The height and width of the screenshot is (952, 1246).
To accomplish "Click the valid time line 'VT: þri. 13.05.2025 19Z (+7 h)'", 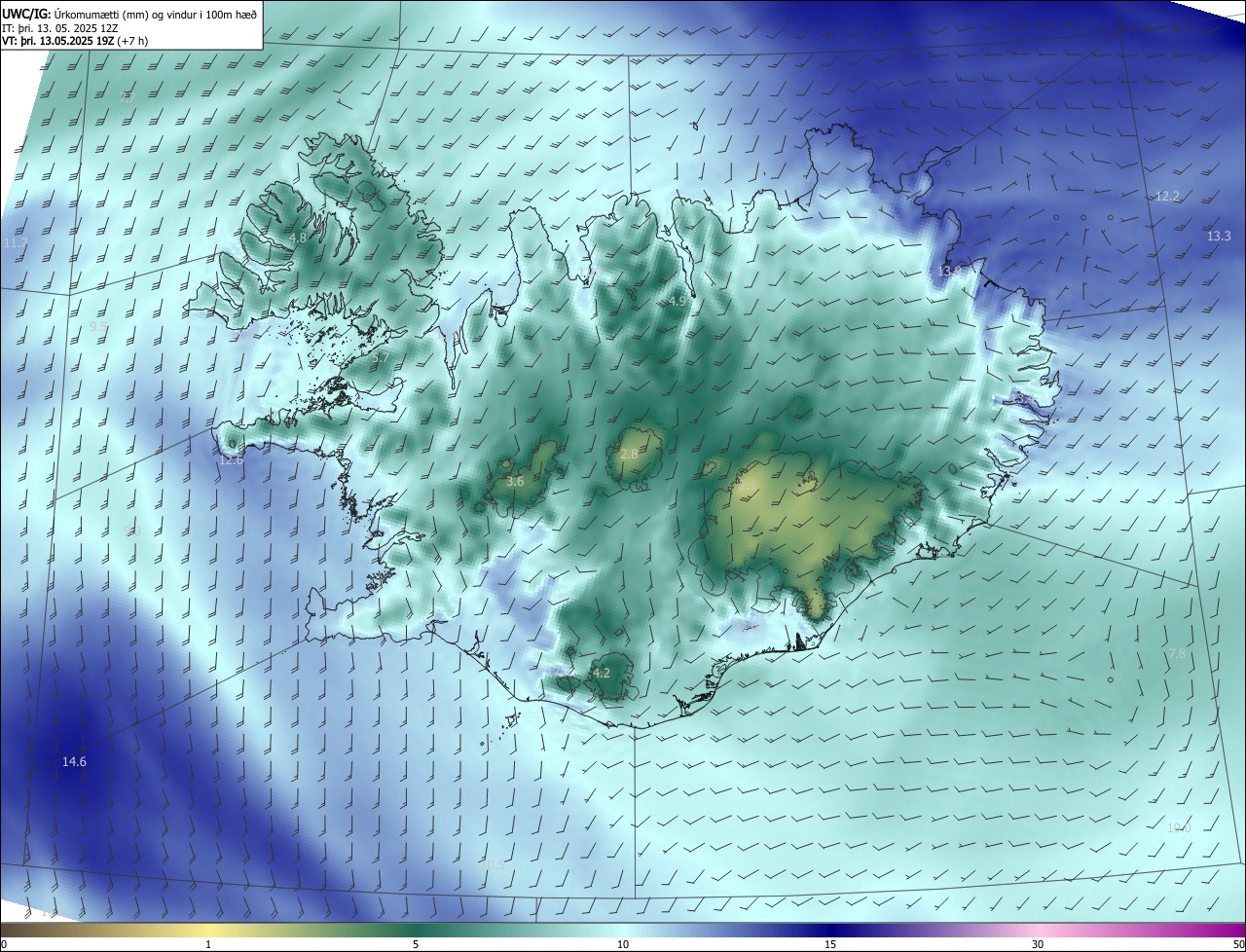I will pyautogui.click(x=75, y=41).
